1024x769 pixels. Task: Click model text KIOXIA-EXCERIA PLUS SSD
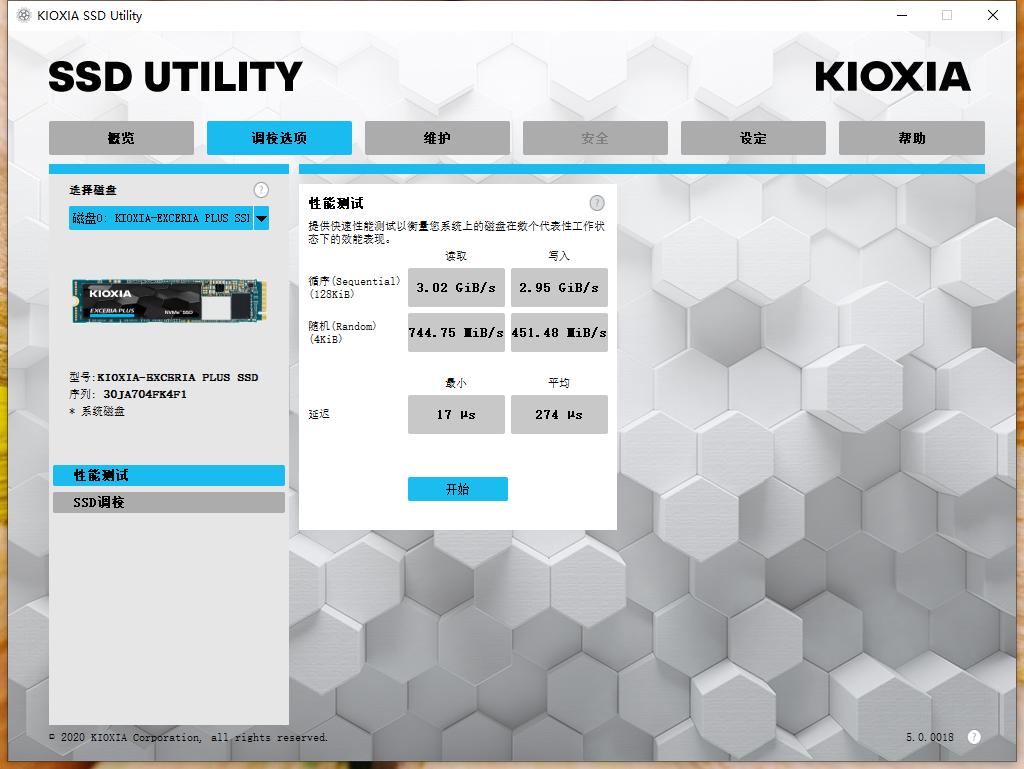pyautogui.click(x=178, y=377)
